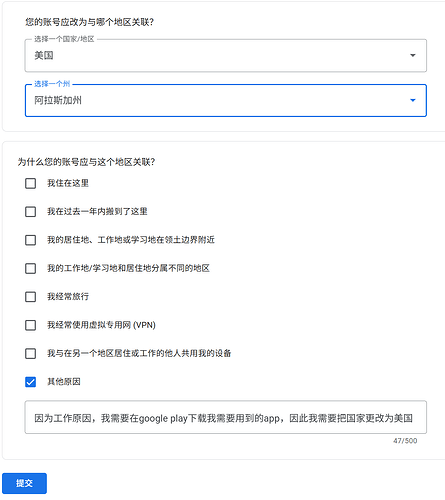Click the 我经常旅行 label text
Image resolution: width=445 pixels, height=500 pixels.
(x=68, y=297)
